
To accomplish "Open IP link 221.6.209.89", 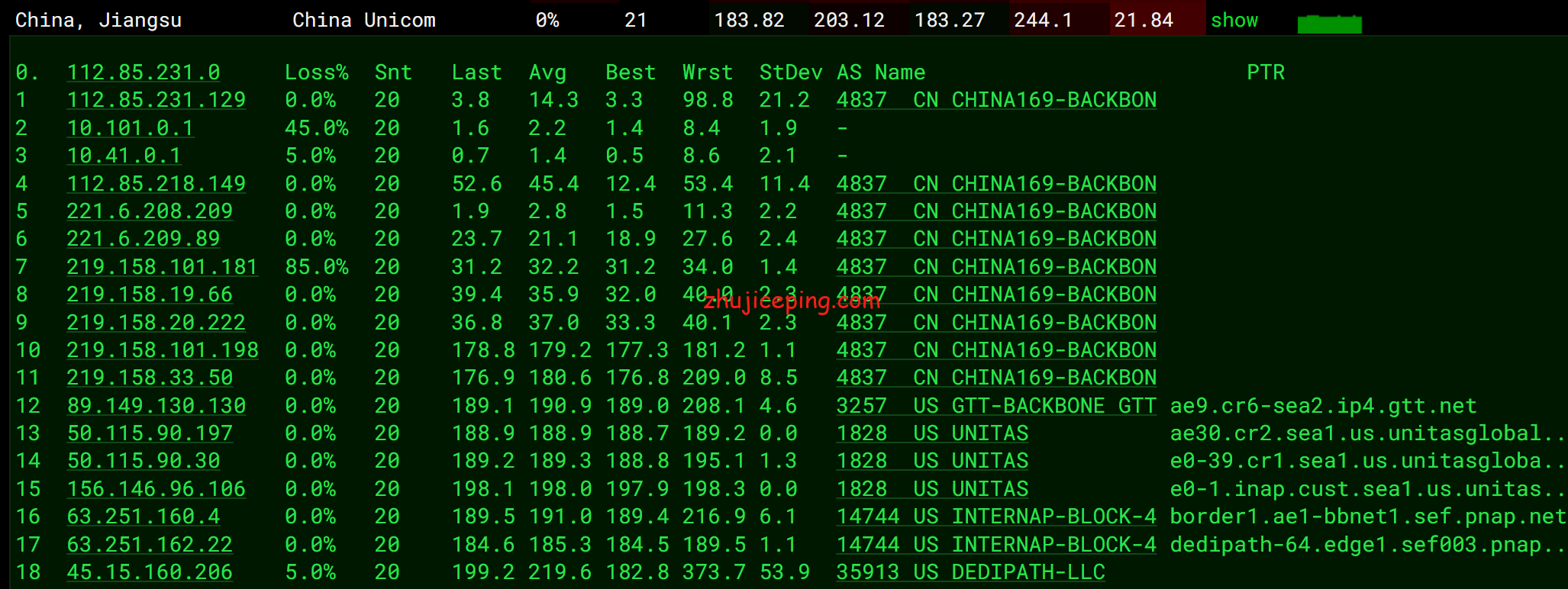I will pos(144,239).
